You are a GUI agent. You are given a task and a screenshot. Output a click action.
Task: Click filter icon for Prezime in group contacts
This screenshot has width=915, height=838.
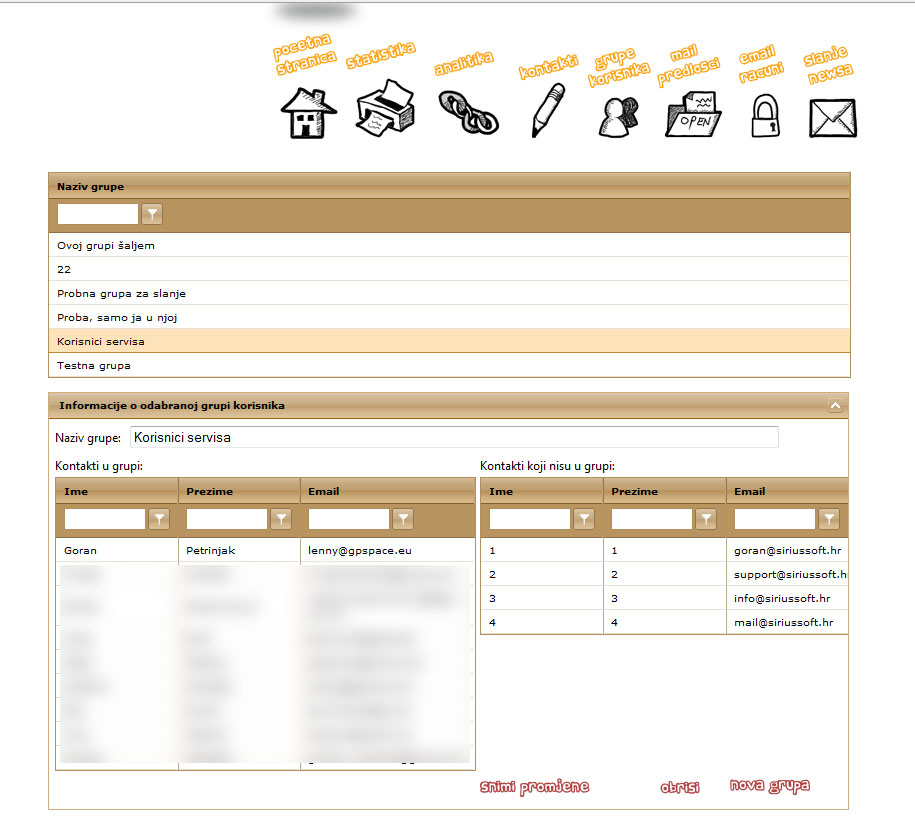281,519
